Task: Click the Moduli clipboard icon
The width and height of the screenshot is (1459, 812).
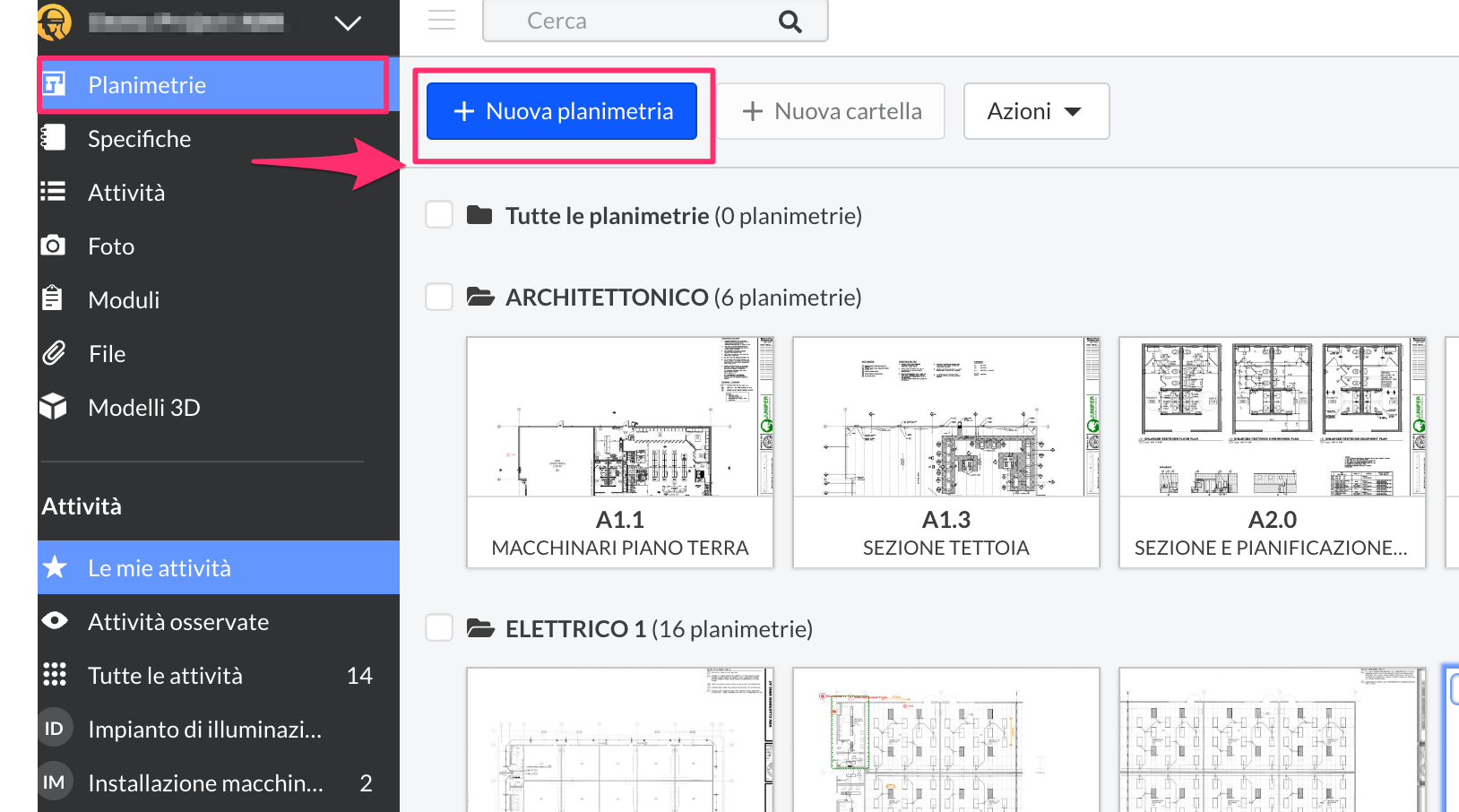Action: 53,298
